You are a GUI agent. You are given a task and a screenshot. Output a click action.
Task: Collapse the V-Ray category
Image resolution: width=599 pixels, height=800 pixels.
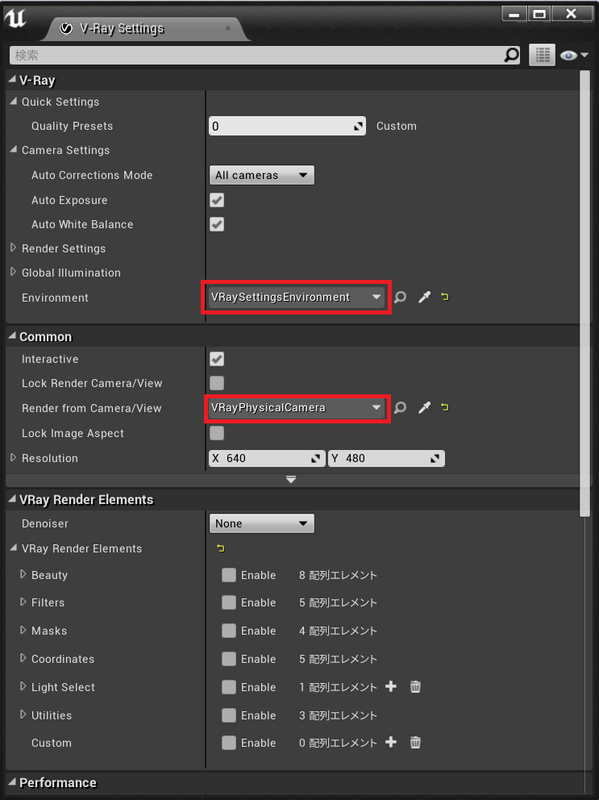[12, 79]
